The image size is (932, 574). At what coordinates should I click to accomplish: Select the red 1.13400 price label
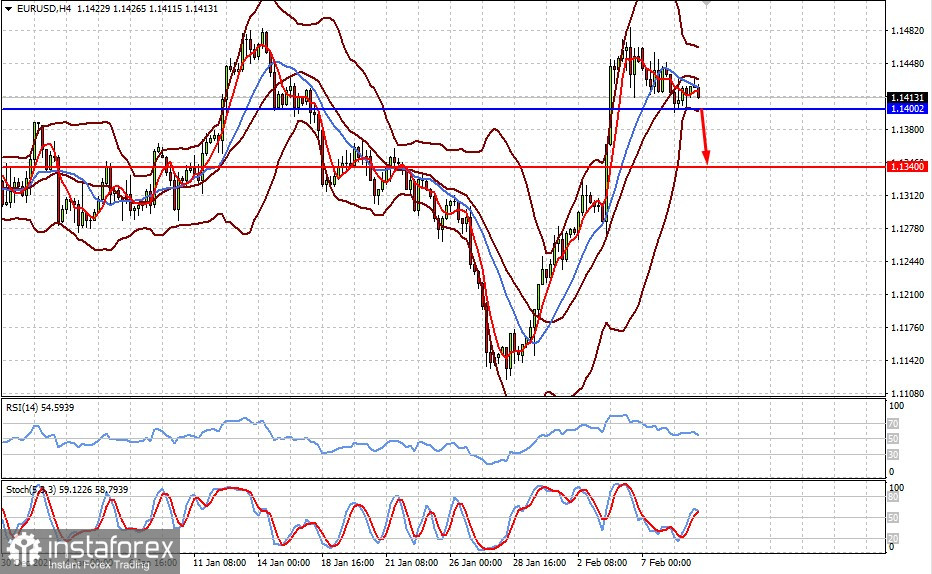tap(906, 166)
